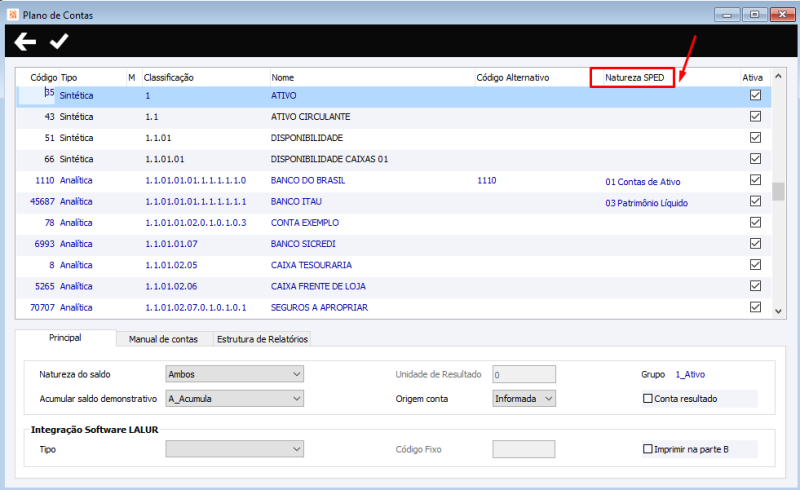Click the Código Alternativo column header
The width and height of the screenshot is (800, 490).
513,78
